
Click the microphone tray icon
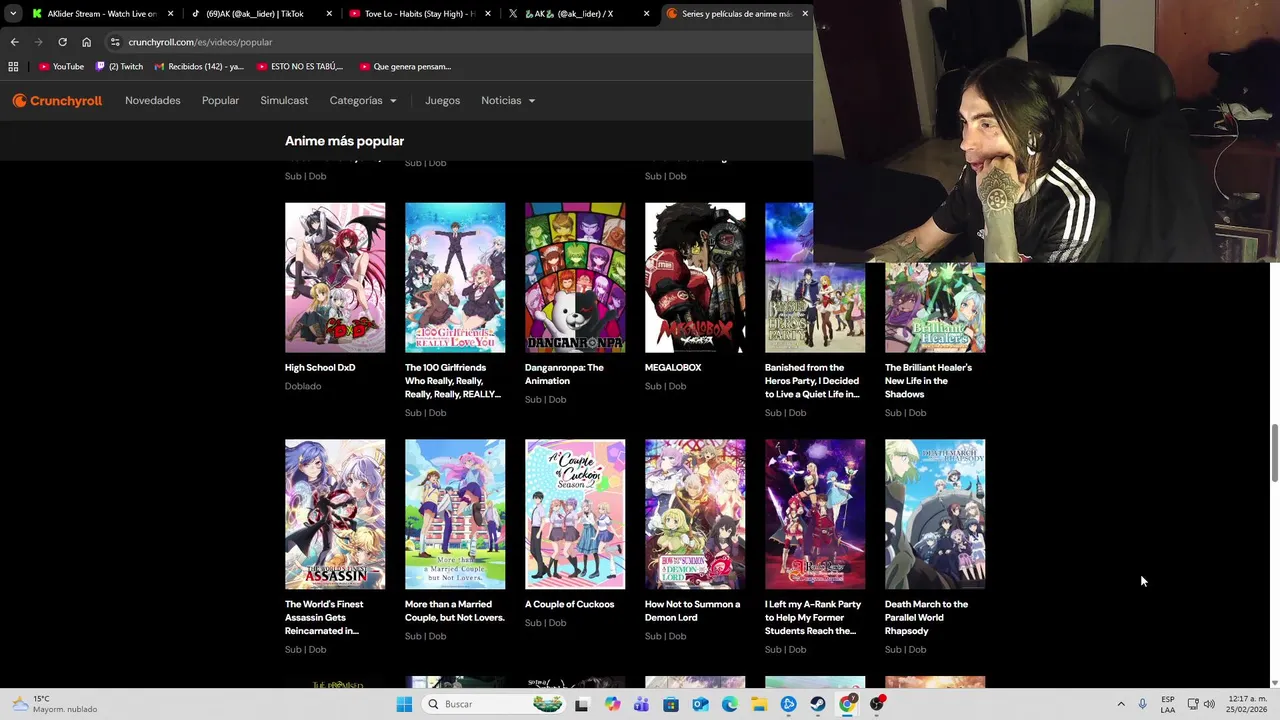(1143, 704)
